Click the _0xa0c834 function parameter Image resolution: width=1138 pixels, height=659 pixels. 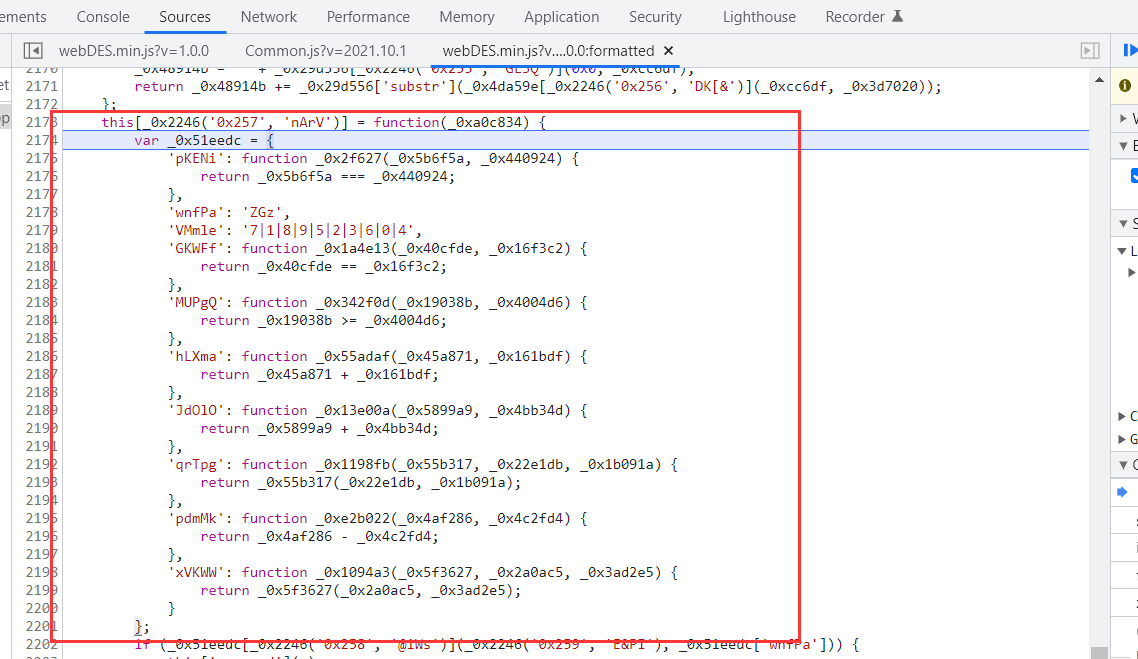click(x=483, y=123)
